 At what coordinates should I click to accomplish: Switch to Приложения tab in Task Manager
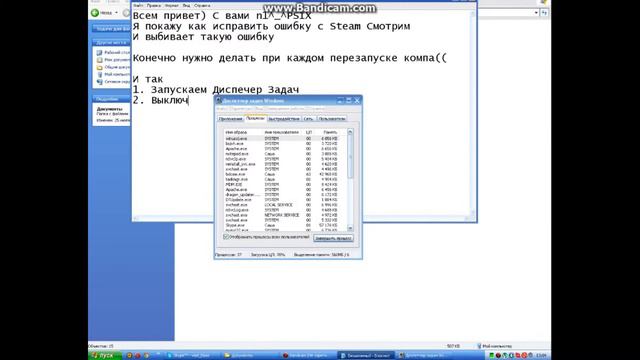point(231,119)
